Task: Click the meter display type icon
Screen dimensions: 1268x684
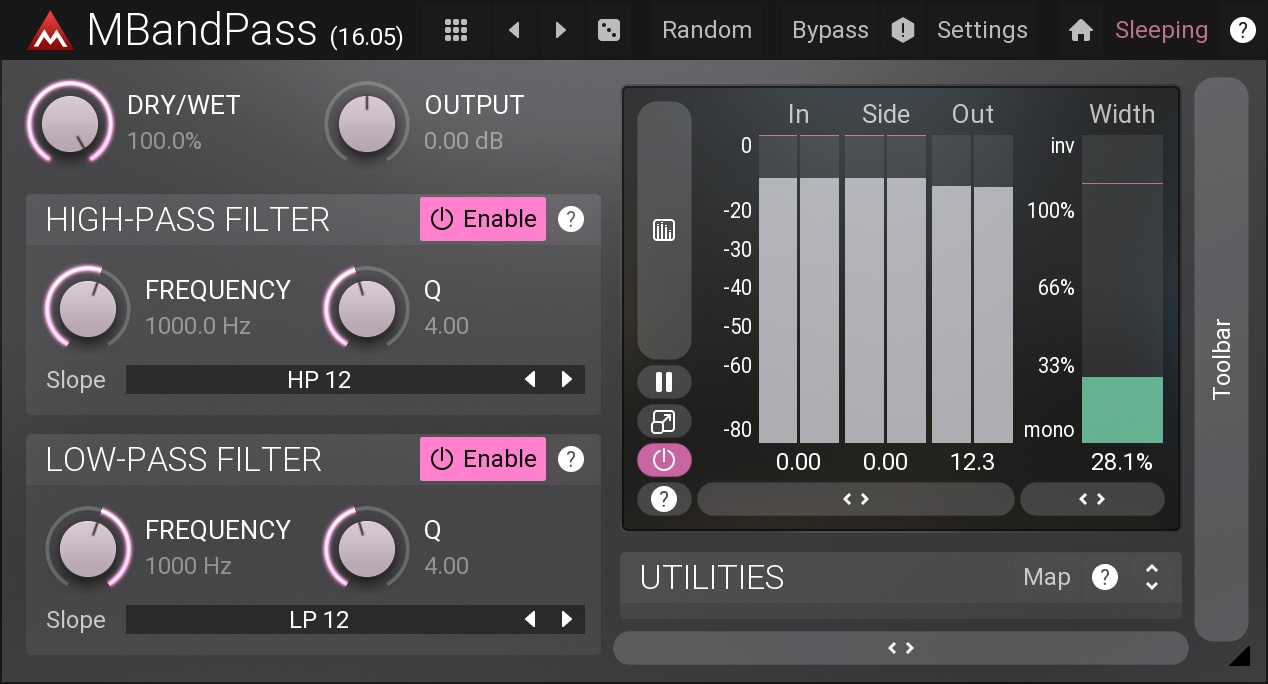Action: 664,231
